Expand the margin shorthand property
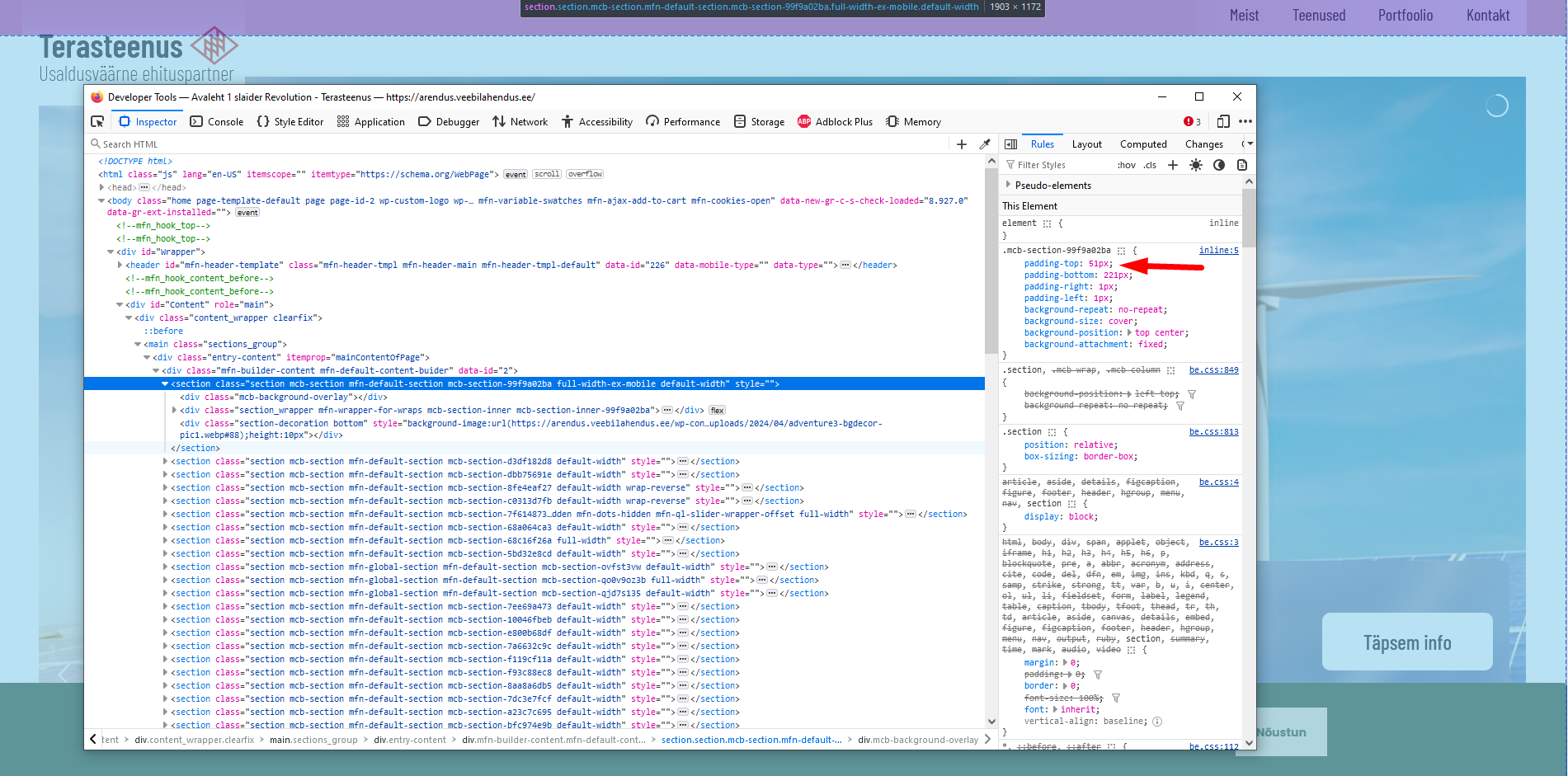Screen dimensions: 1568x776 [x=1065, y=662]
